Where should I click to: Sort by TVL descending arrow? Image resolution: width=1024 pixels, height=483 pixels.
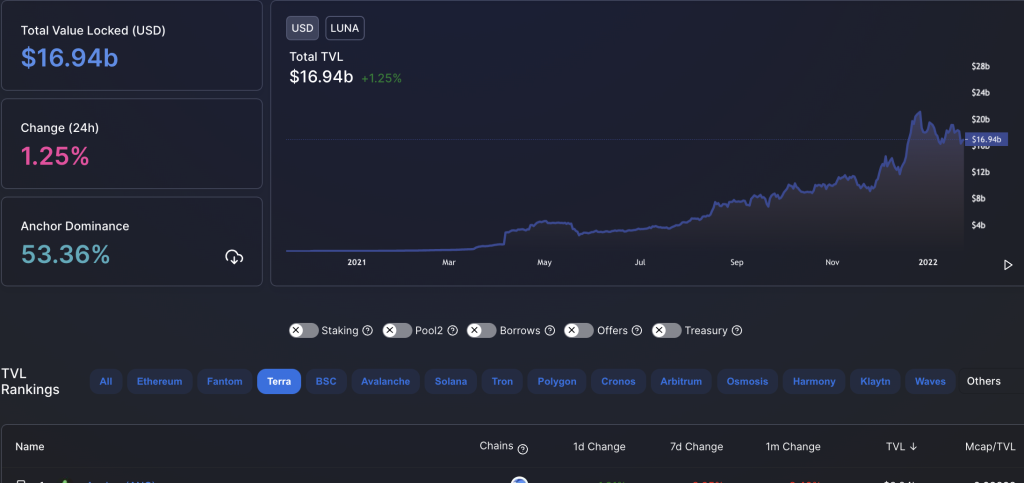[x=913, y=446]
